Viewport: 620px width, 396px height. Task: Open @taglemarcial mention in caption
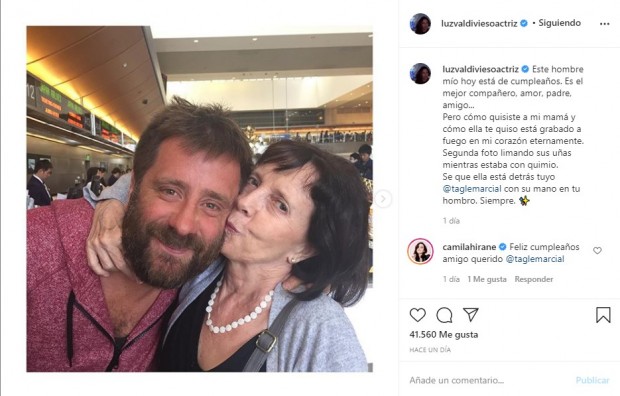pos(472,189)
